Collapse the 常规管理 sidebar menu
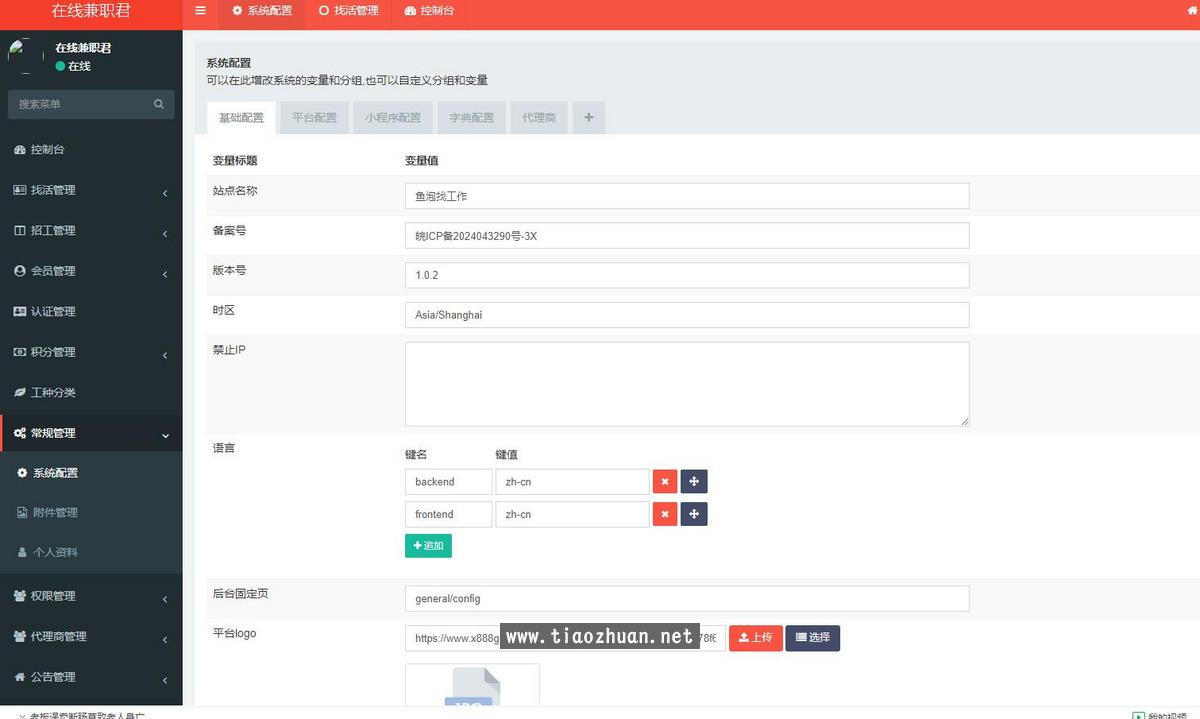This screenshot has width=1200, height=719. (x=90, y=433)
